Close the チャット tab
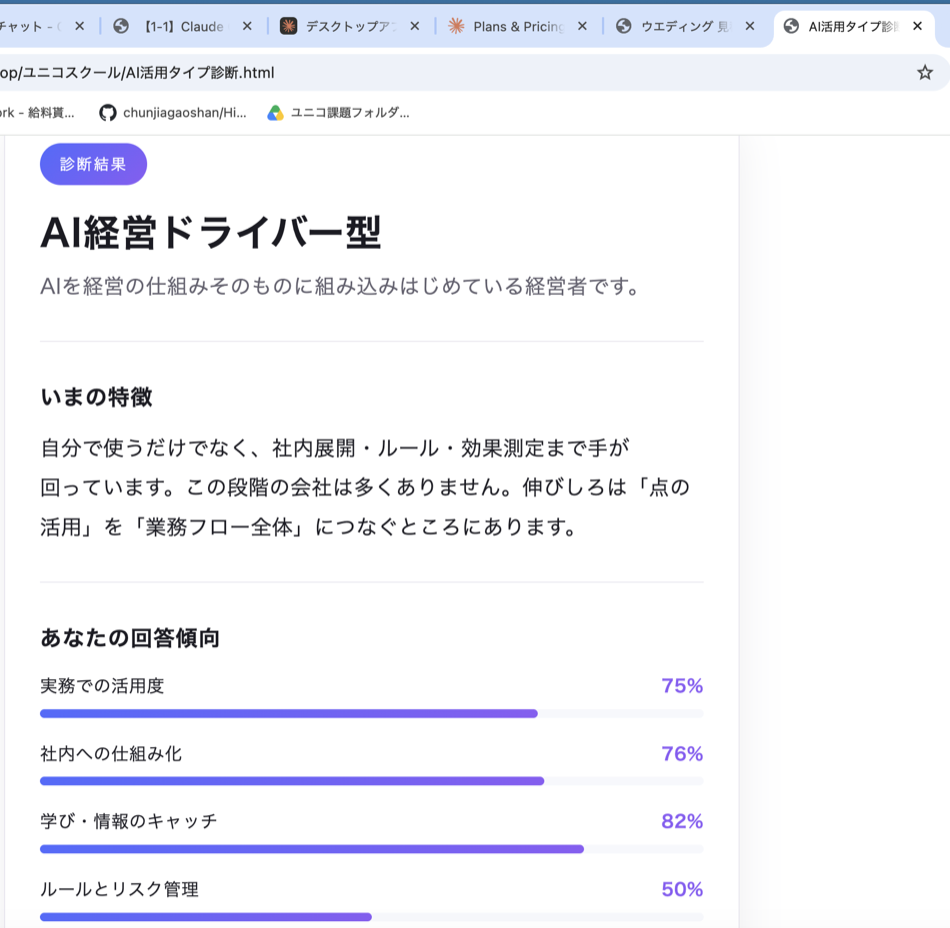This screenshot has height=928, width=950. click(x=79, y=26)
